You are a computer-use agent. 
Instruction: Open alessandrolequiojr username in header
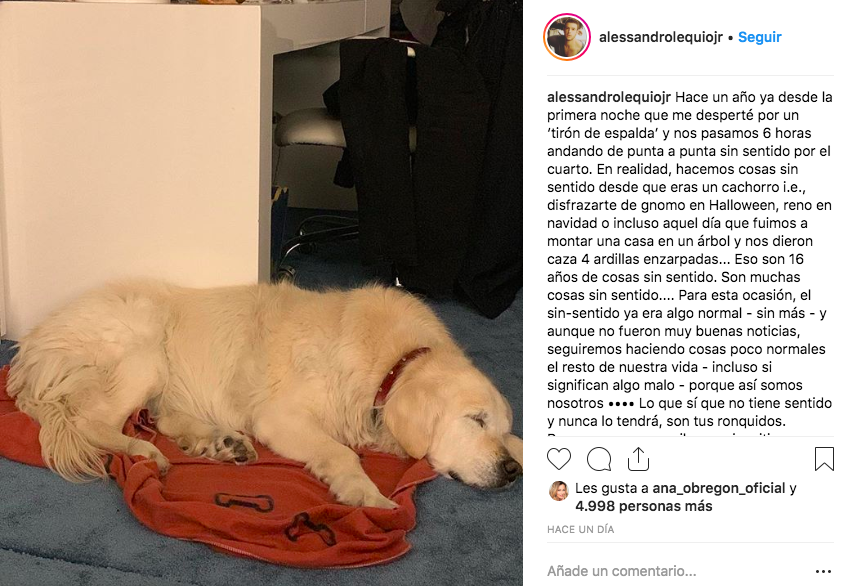coord(661,37)
